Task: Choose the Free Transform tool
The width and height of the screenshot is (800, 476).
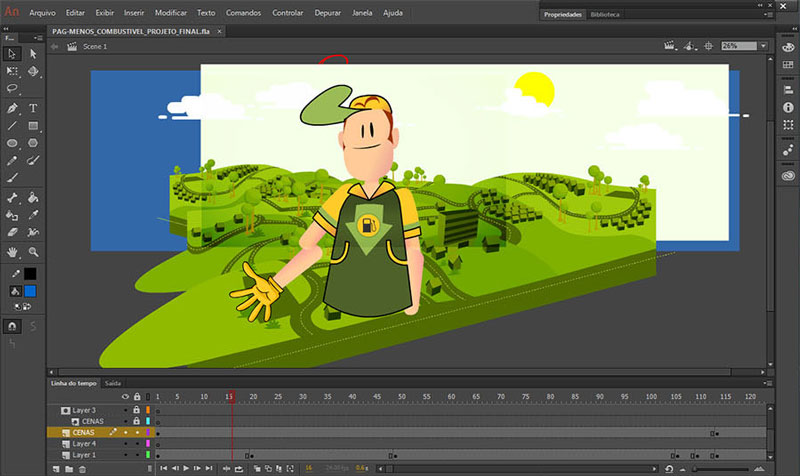Action: click(x=12, y=71)
